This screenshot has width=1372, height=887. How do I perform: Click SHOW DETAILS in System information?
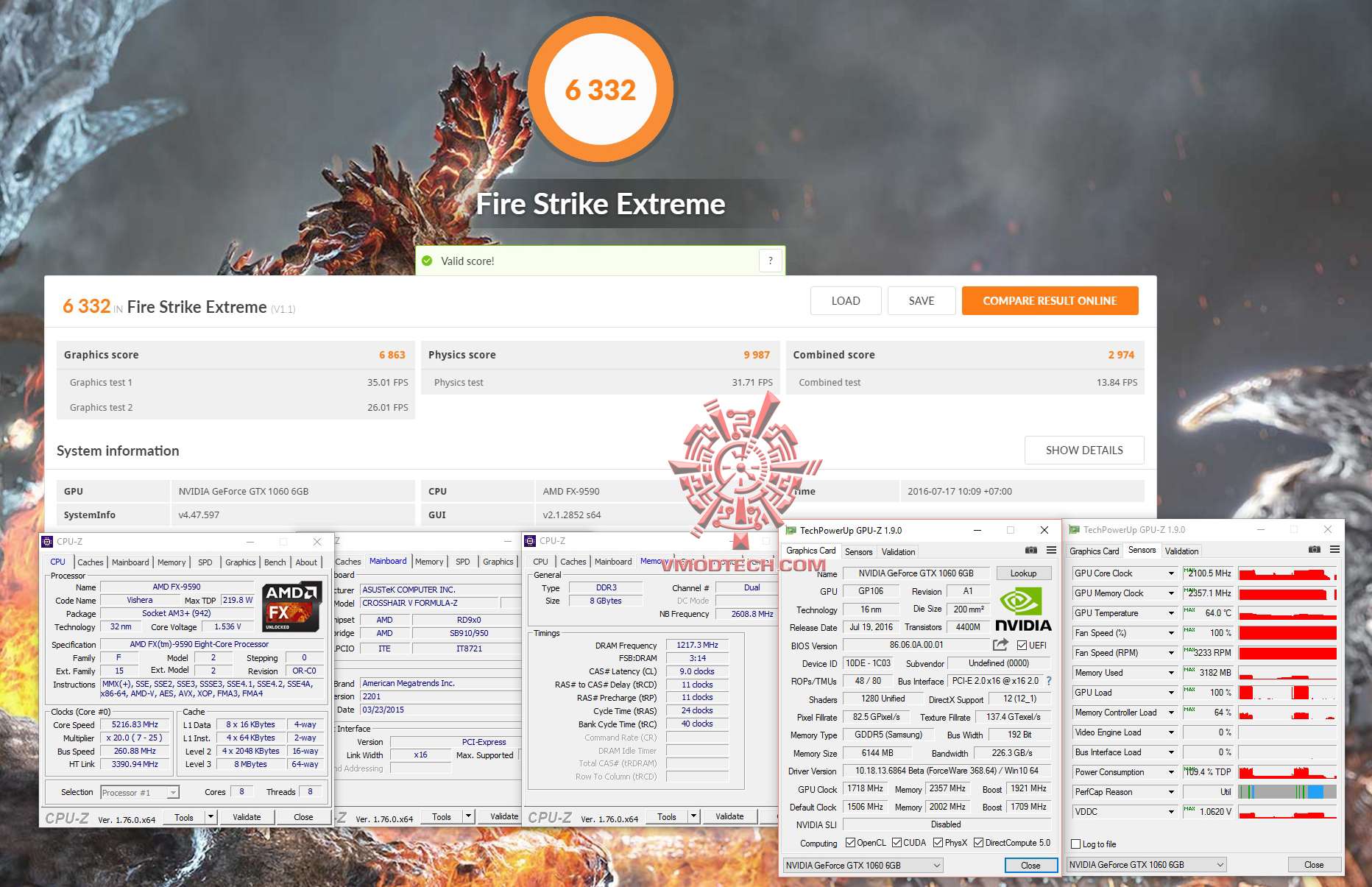click(1083, 450)
